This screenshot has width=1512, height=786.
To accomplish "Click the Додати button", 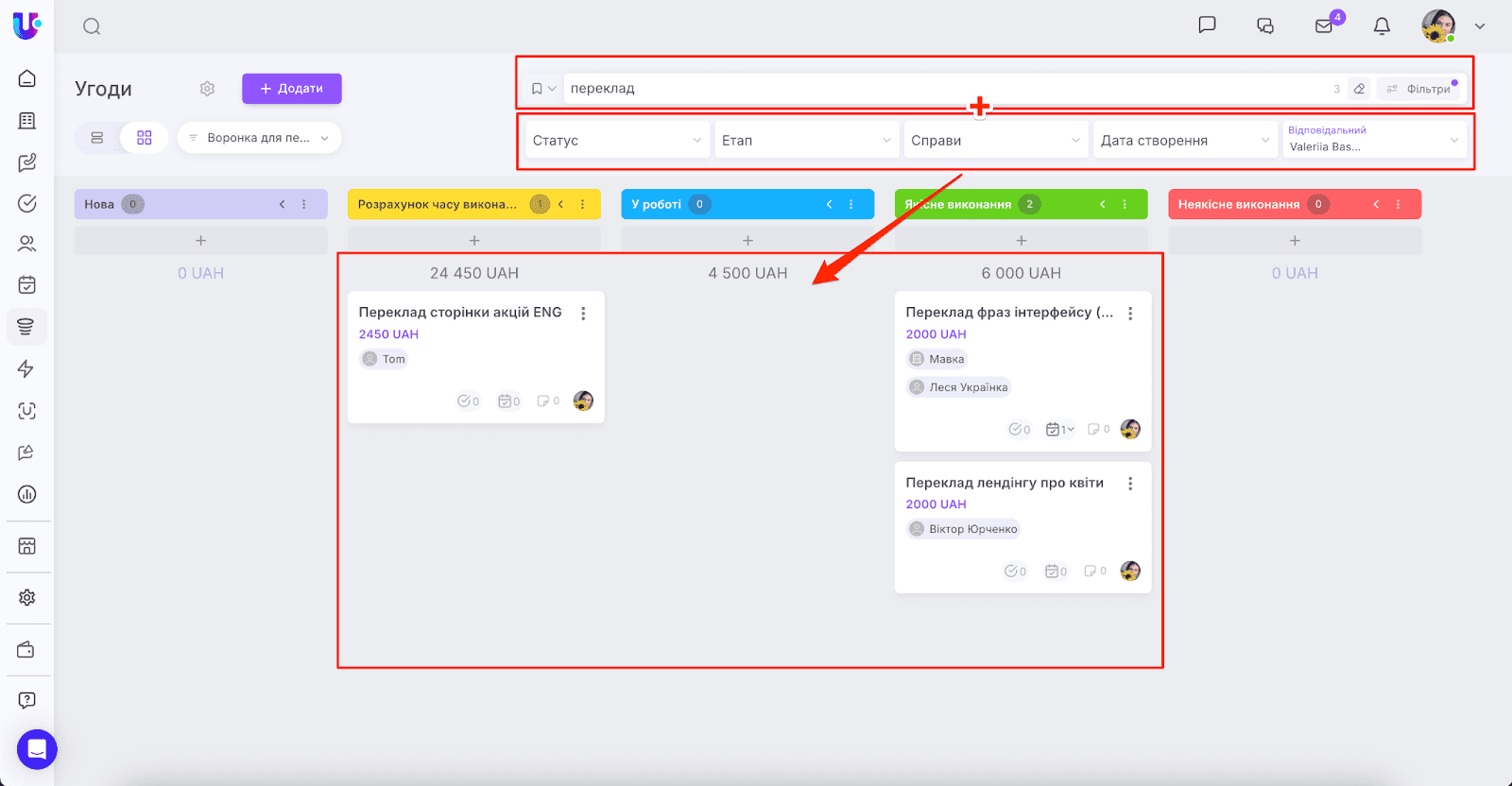I will click(x=291, y=89).
